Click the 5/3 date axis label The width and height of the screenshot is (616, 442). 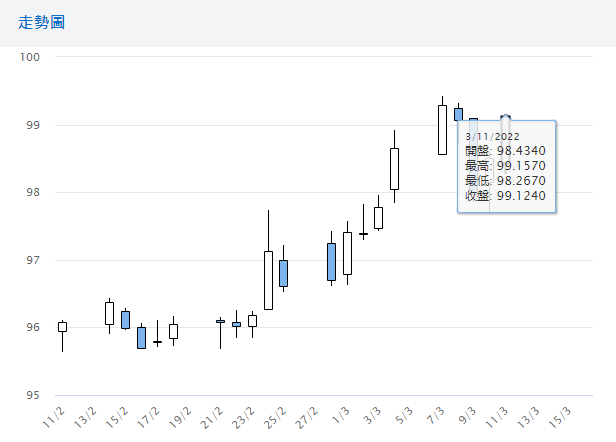pos(403,416)
